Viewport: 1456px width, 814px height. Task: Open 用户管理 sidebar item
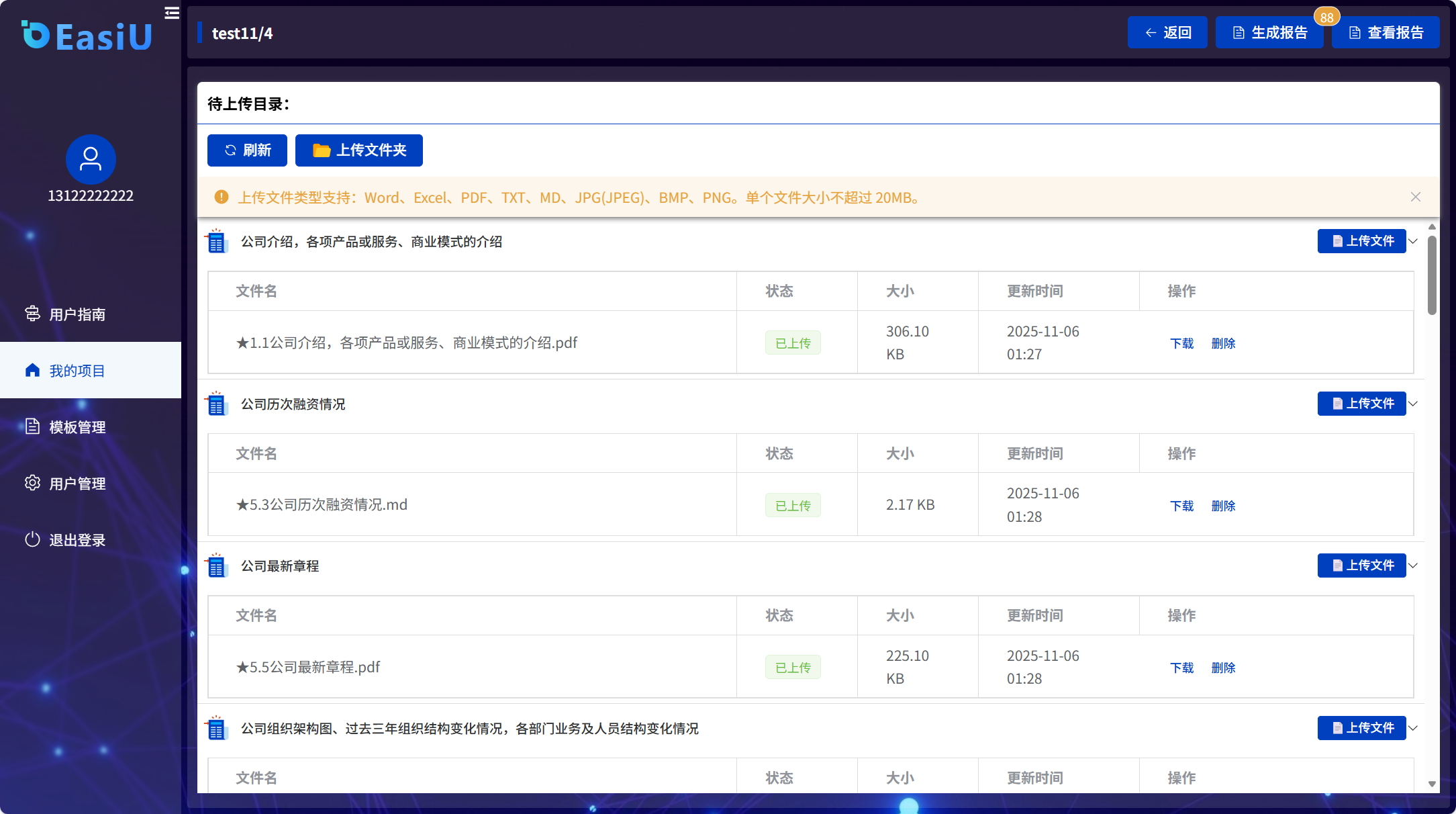pyautogui.click(x=77, y=484)
